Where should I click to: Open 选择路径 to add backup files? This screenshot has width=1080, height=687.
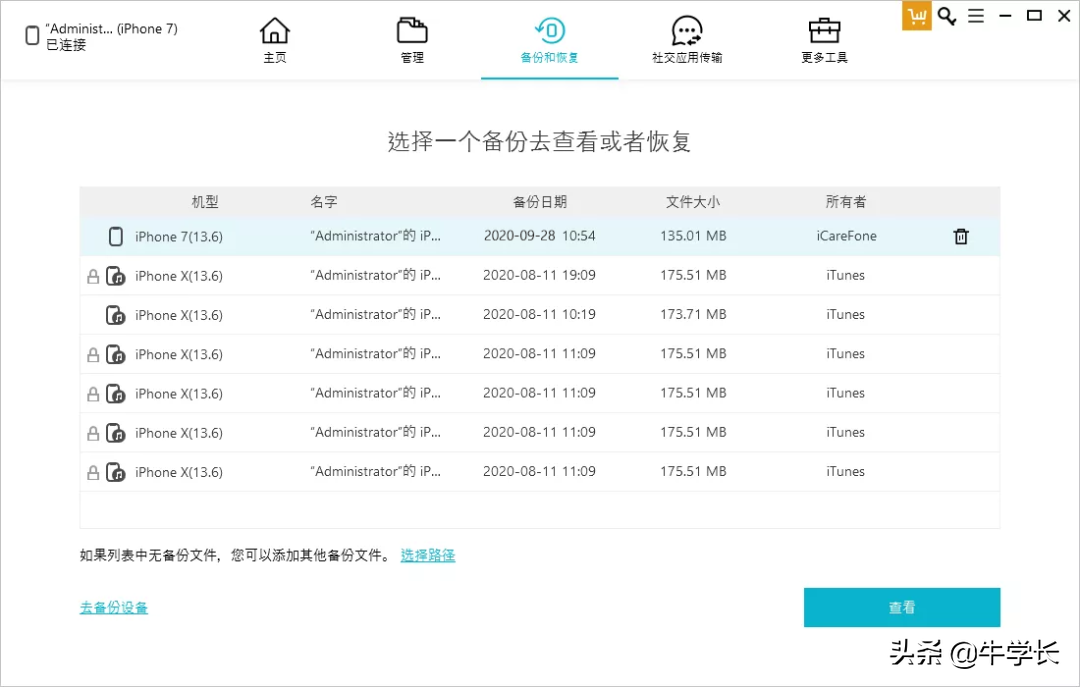[428, 555]
